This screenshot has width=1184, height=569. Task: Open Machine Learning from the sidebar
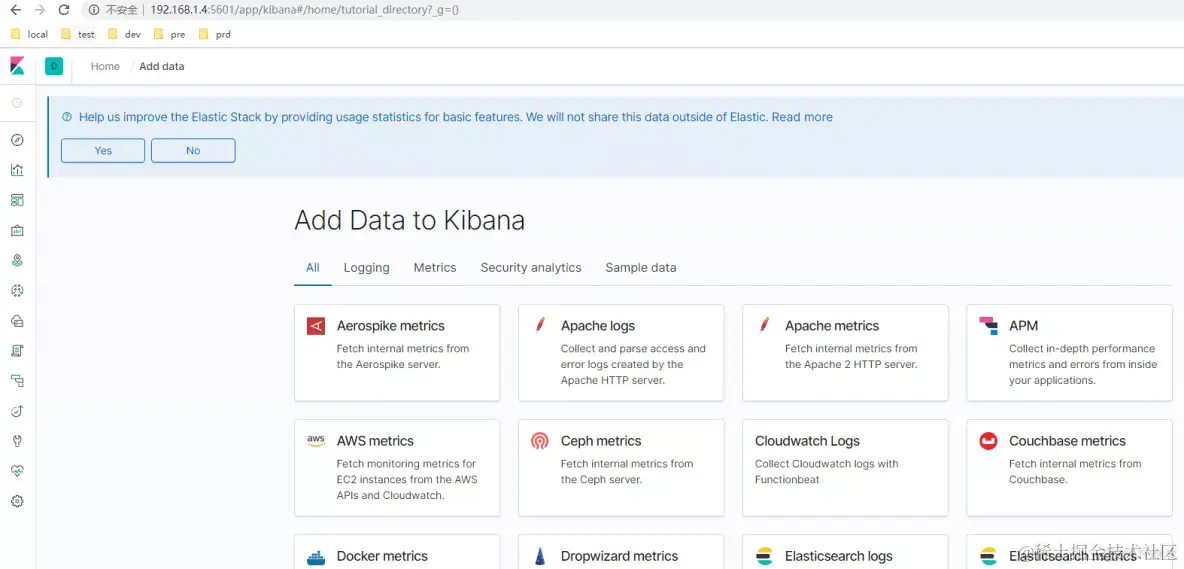tap(17, 291)
